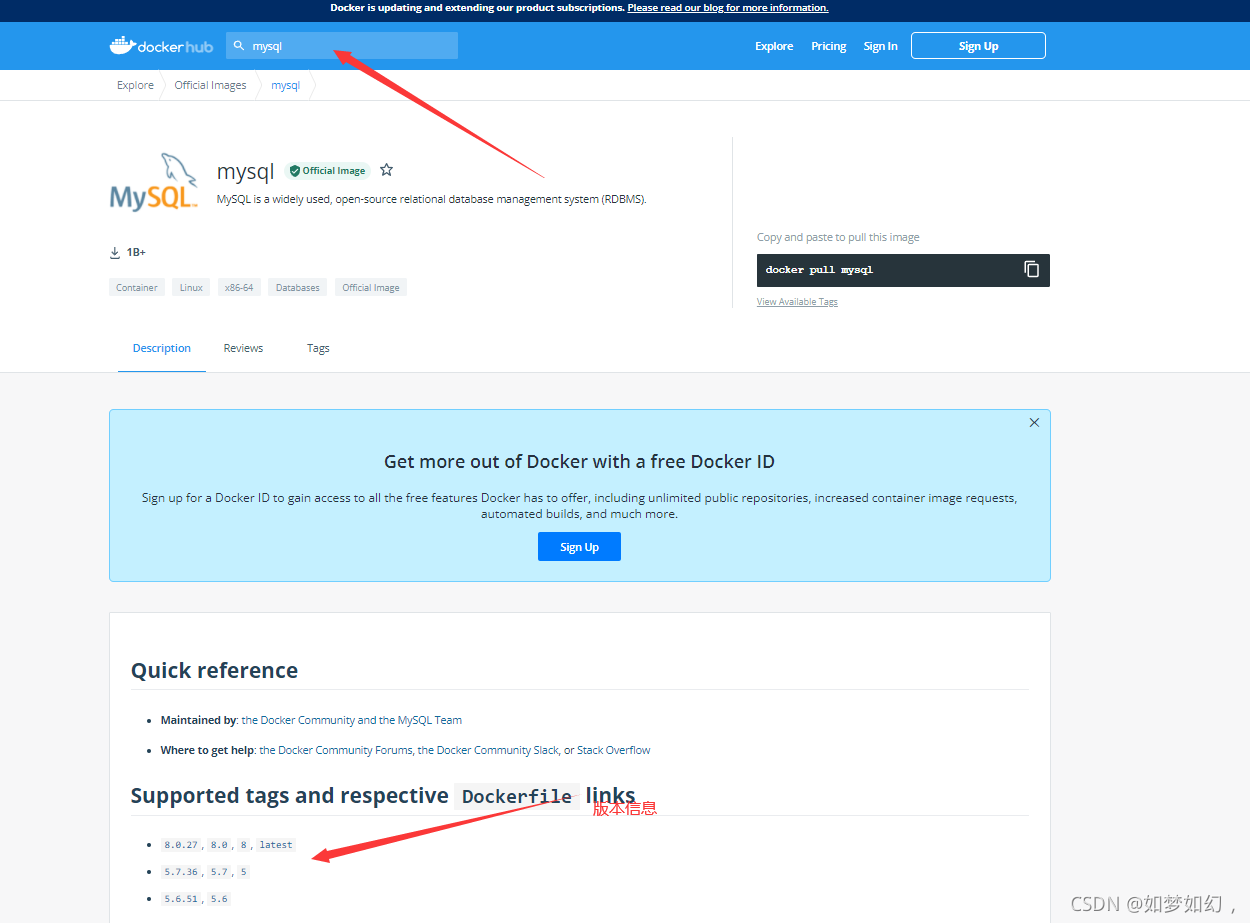Open the 5.6 tag Dockerfile link

[x=219, y=899]
